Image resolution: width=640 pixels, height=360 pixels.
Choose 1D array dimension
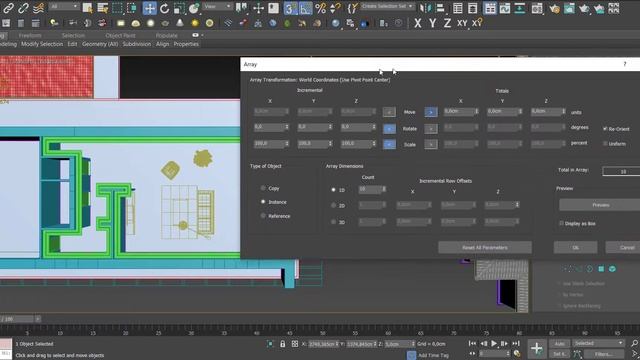338,190
